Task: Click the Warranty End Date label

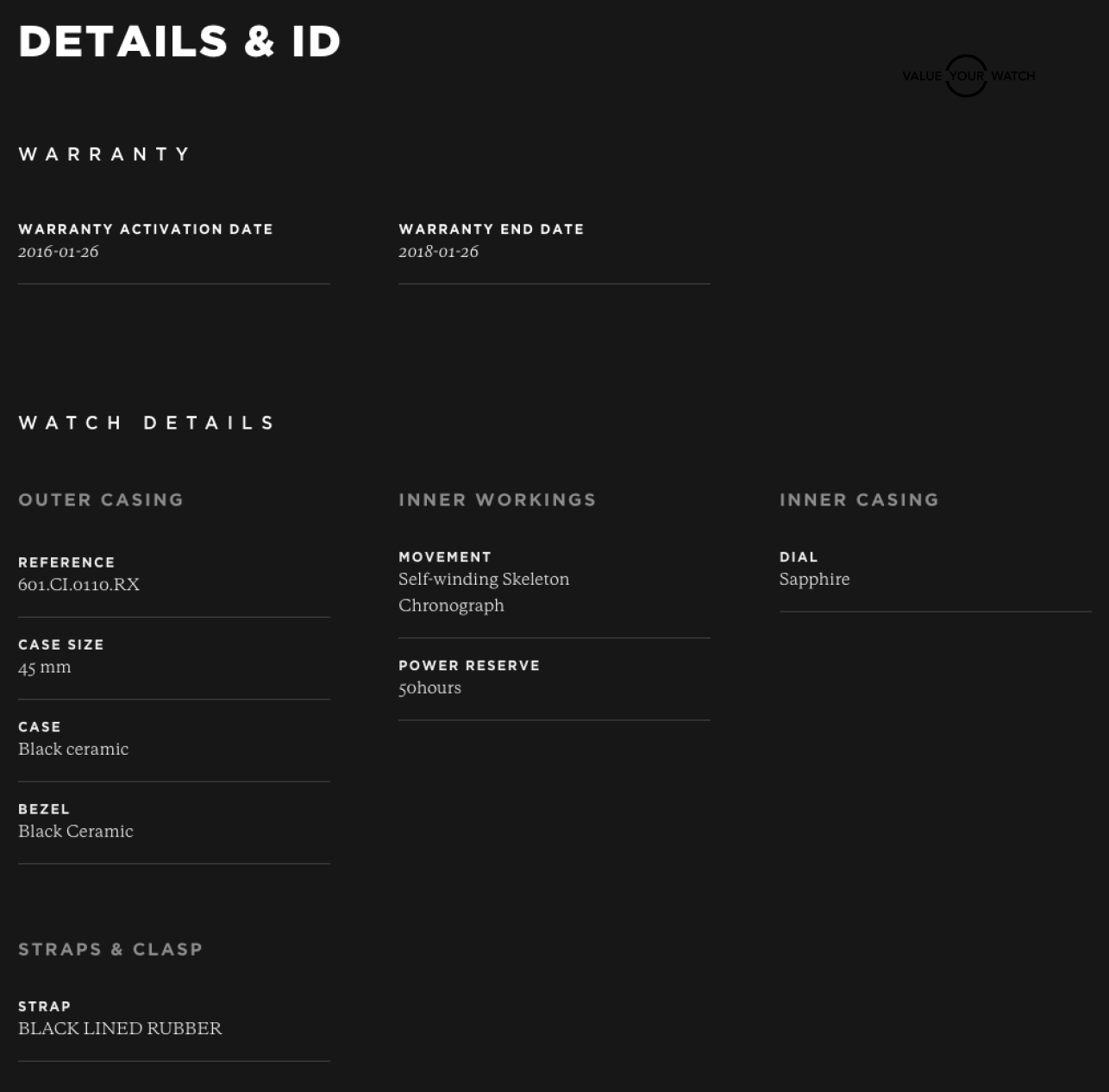Action: tap(492, 229)
